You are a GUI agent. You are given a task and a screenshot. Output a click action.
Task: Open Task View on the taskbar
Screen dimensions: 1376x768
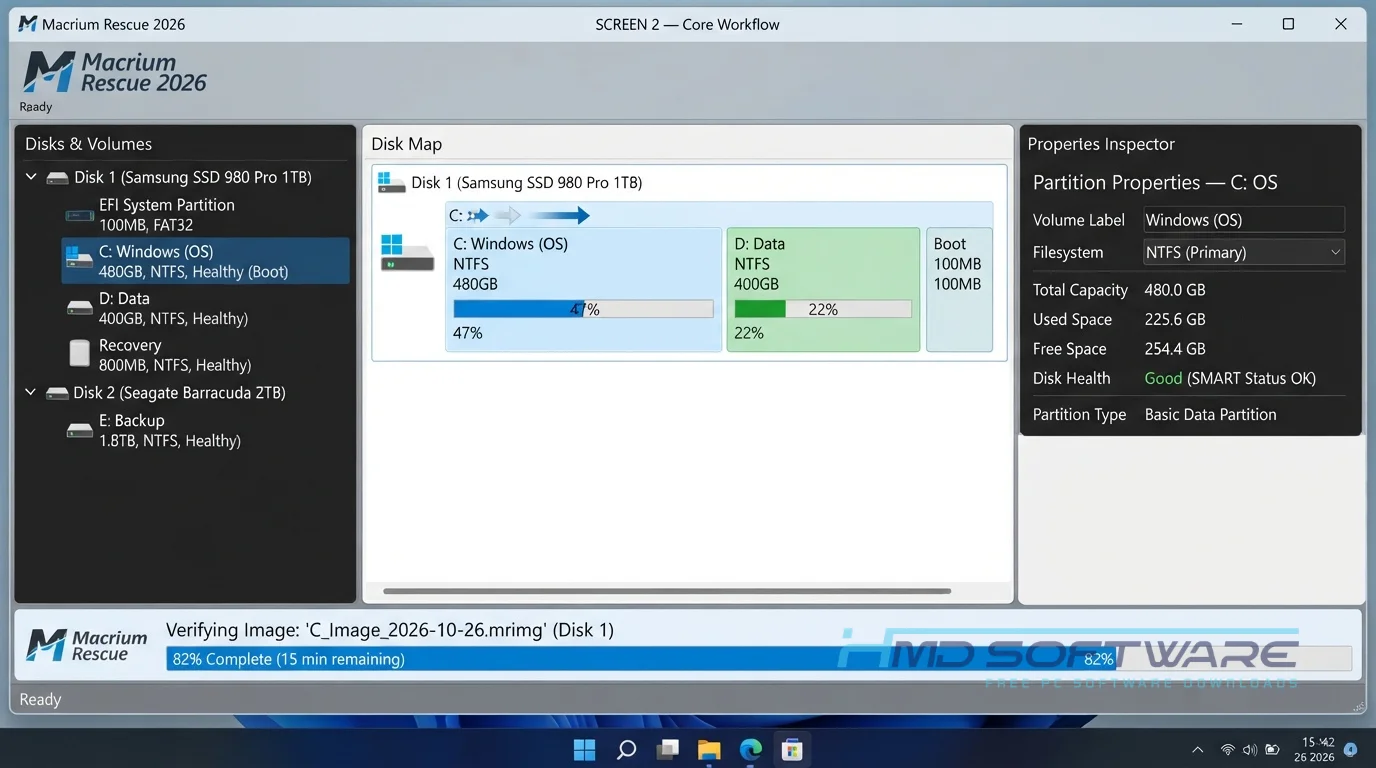(668, 749)
